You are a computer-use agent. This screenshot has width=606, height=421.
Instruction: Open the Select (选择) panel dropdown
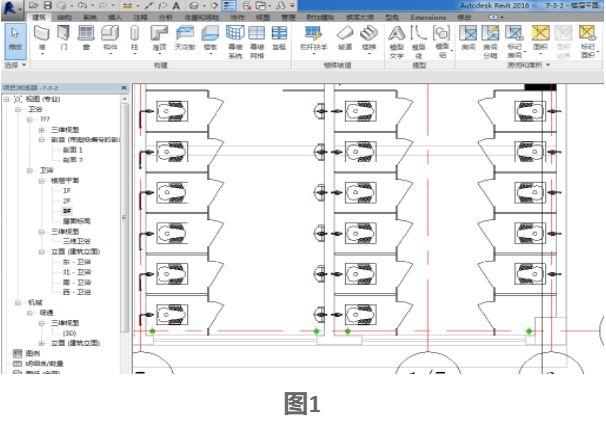click(x=15, y=65)
